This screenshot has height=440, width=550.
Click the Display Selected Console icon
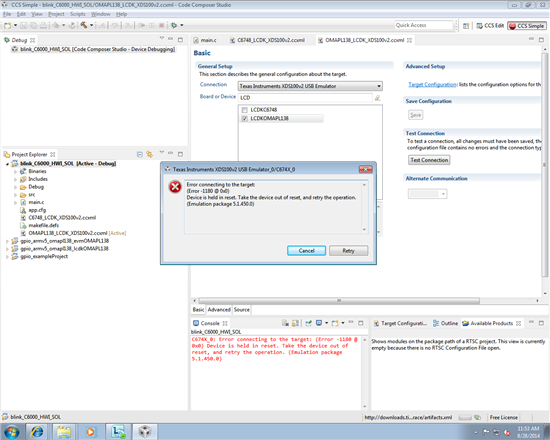319,323
